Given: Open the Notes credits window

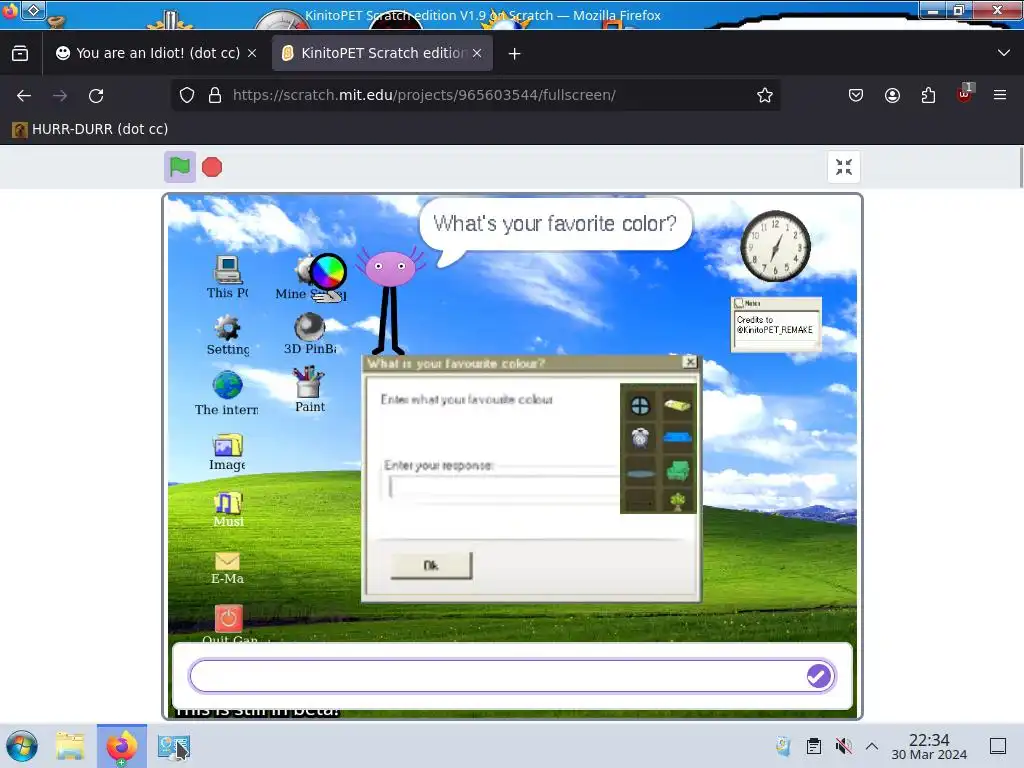Looking at the screenshot, I should [776, 325].
